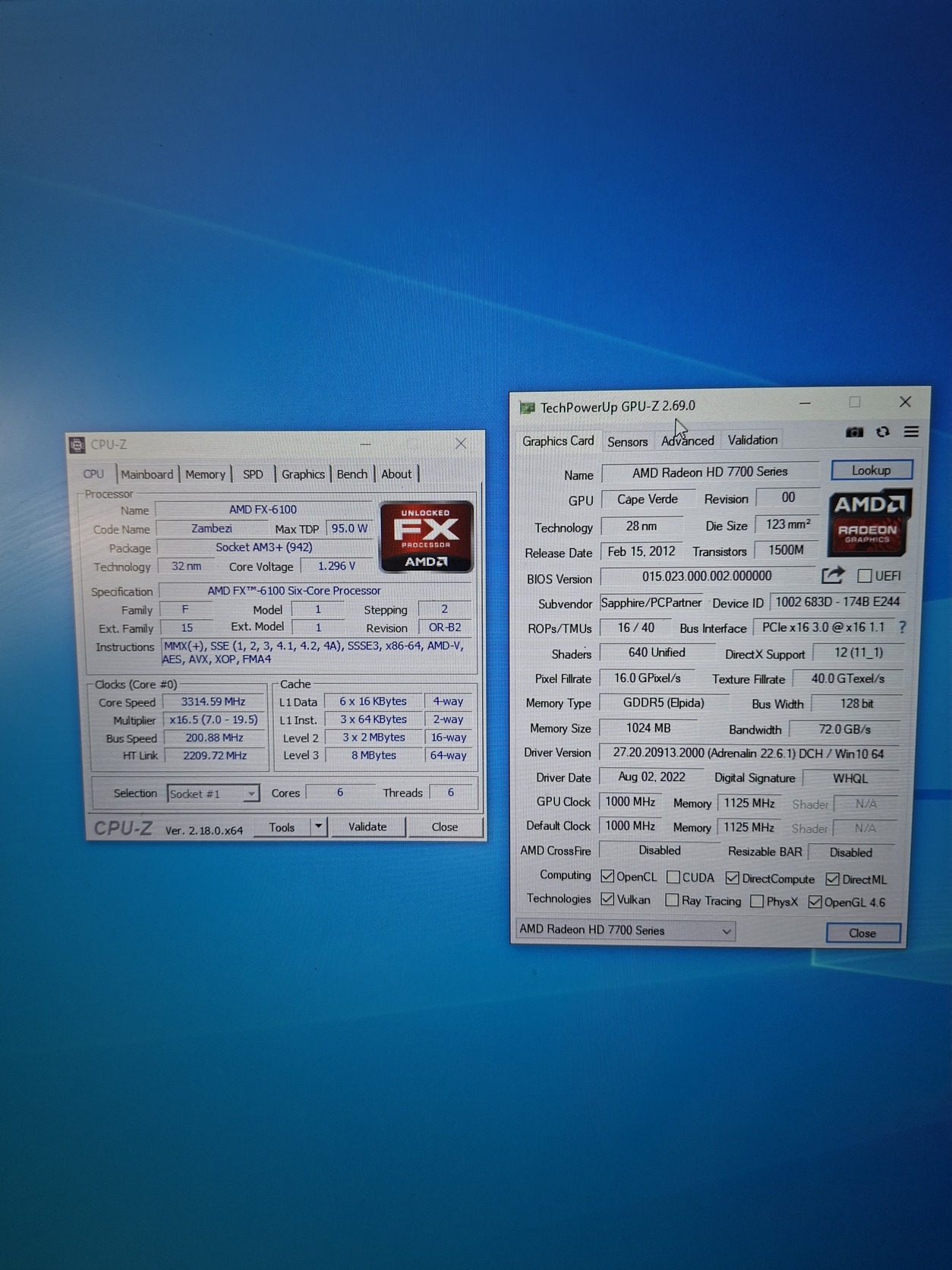Click the Level 3 cache value 8 MBytes
The width and height of the screenshot is (952, 1270).
[x=374, y=755]
